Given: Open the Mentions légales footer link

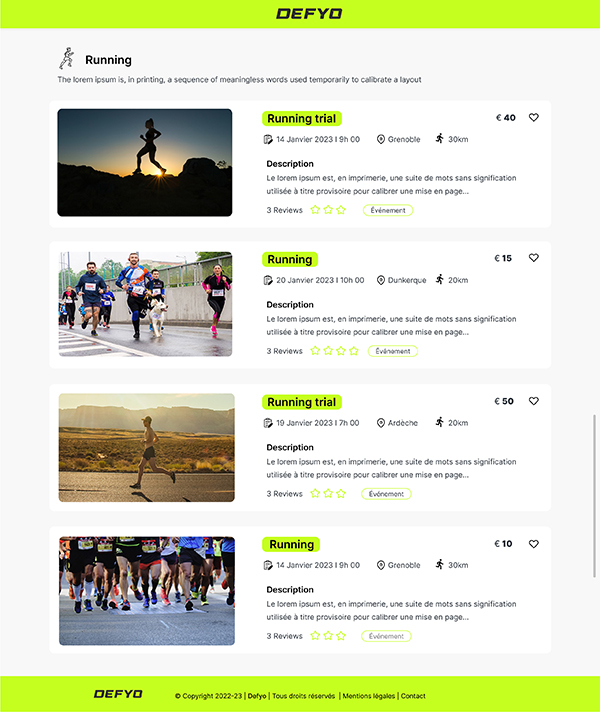Looking at the screenshot, I should point(368,696).
